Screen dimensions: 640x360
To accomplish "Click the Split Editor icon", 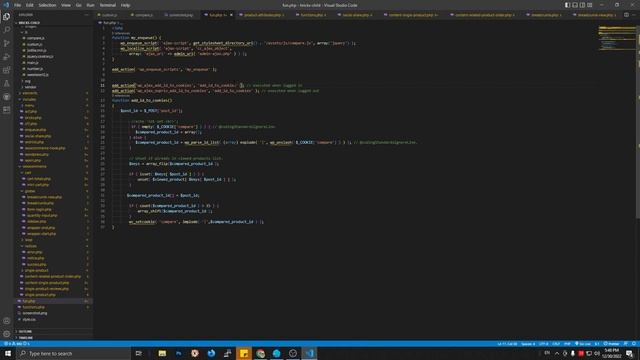I will (626, 15).
